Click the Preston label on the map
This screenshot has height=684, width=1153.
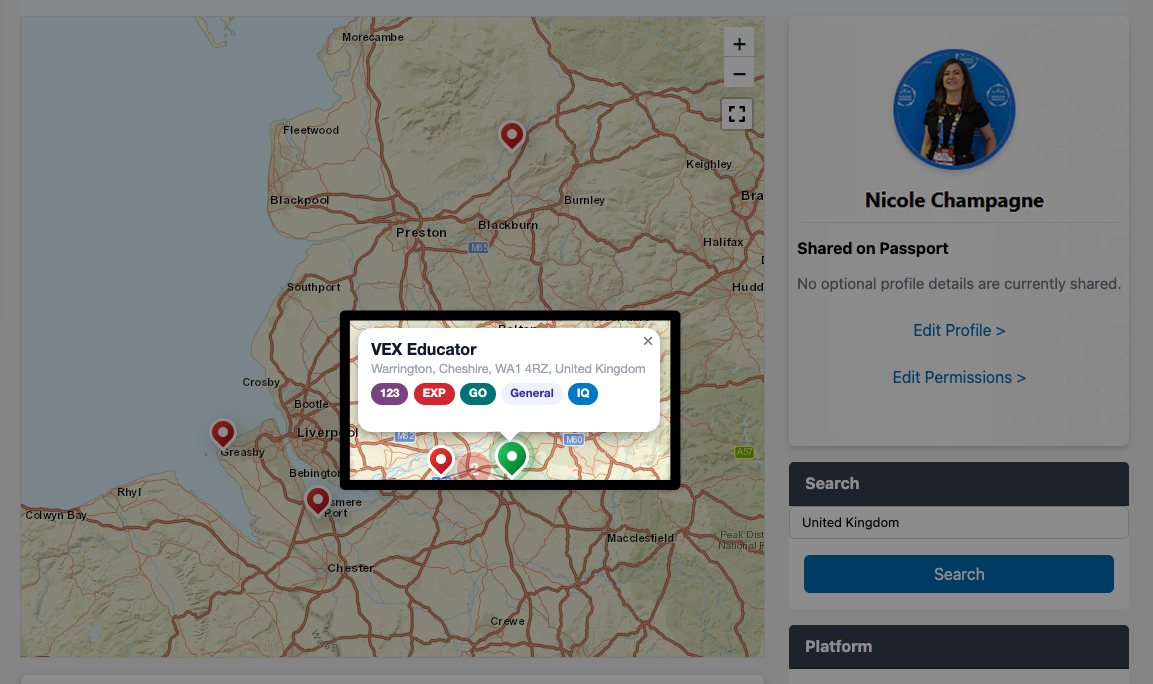421,232
